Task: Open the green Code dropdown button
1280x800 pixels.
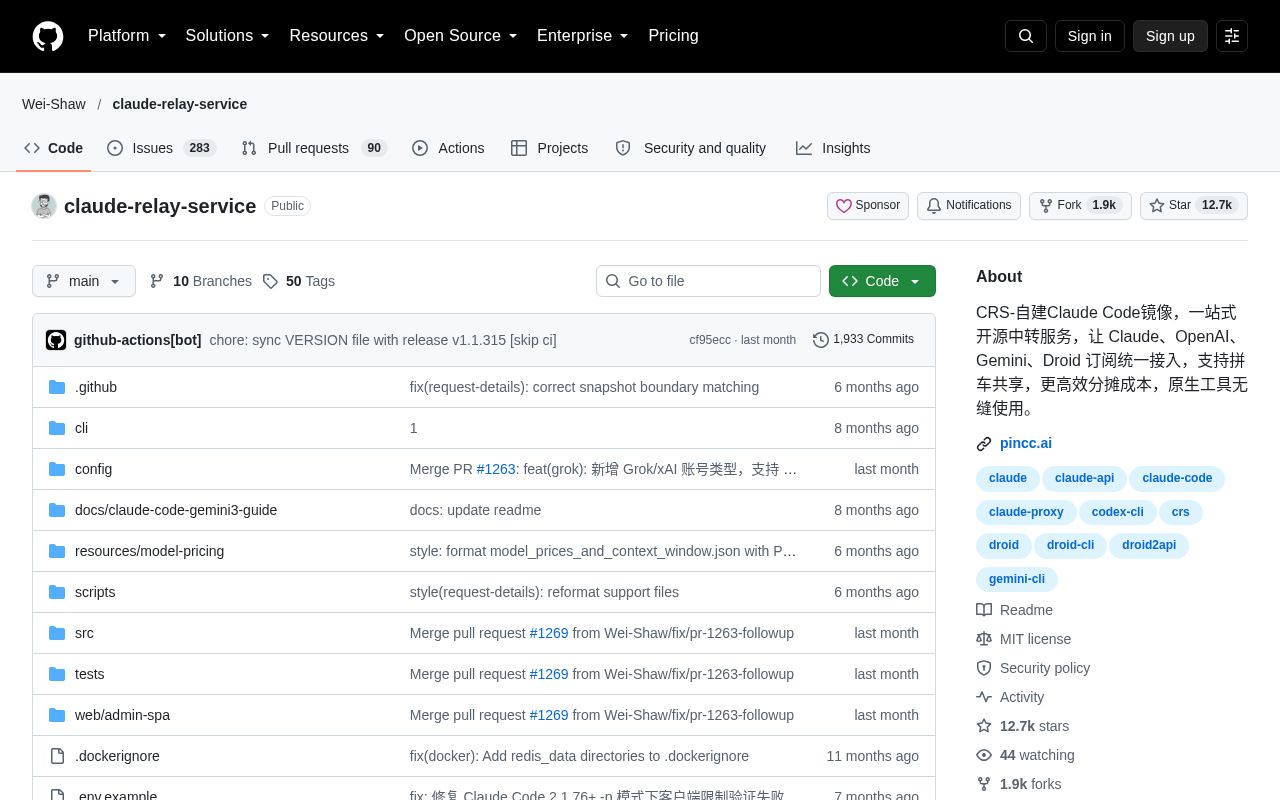Action: point(882,281)
